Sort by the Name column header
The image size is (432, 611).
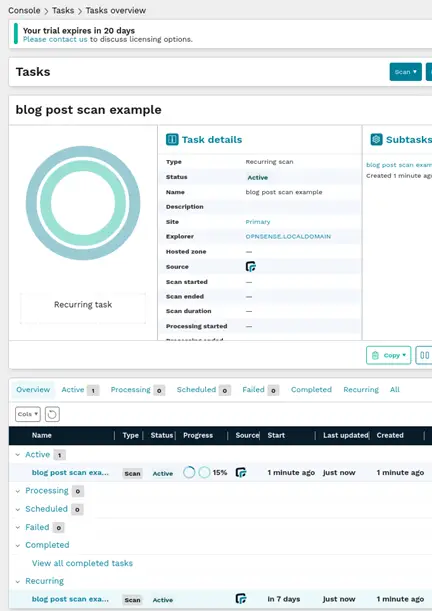click(42, 435)
